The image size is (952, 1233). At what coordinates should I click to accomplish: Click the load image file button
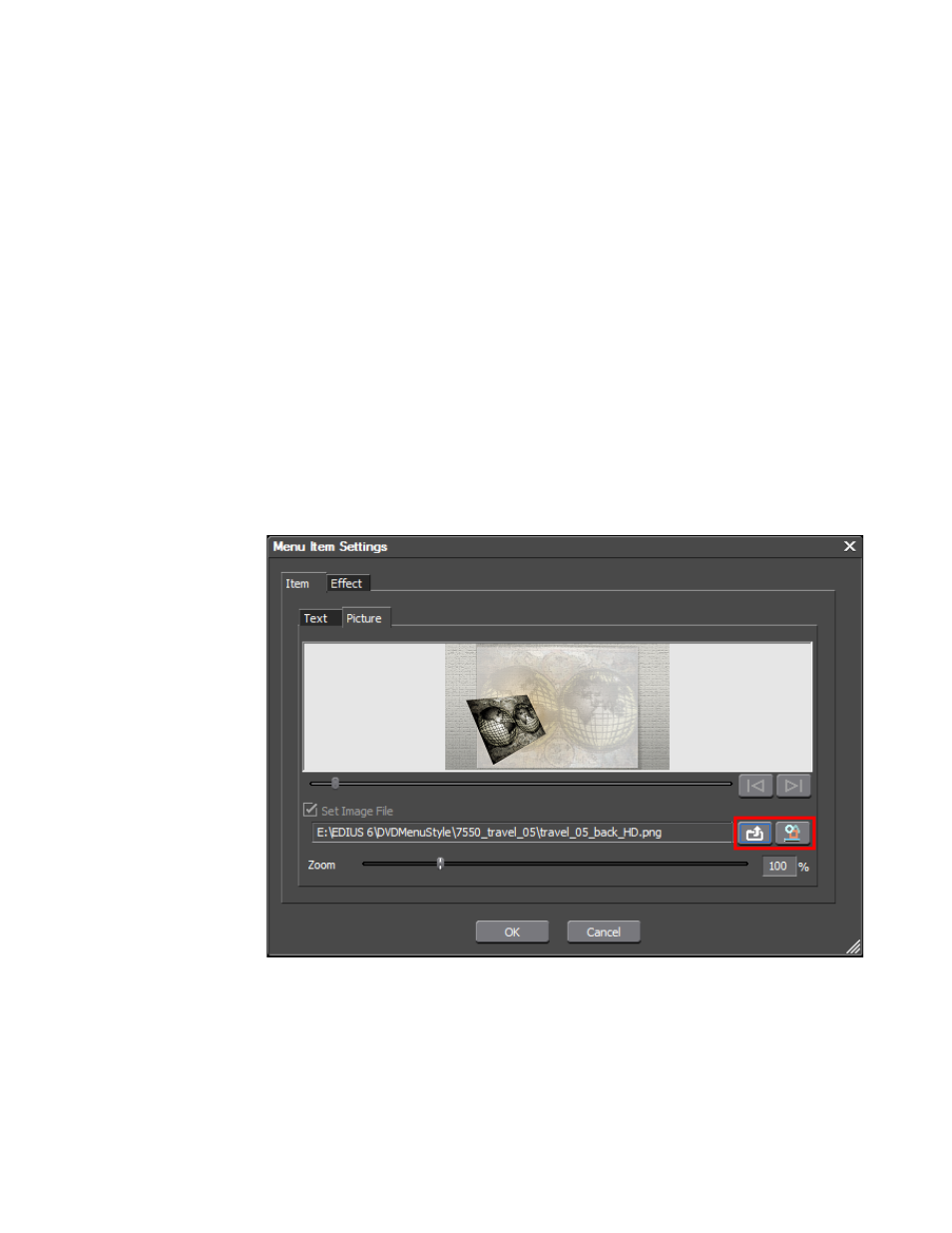(755, 833)
